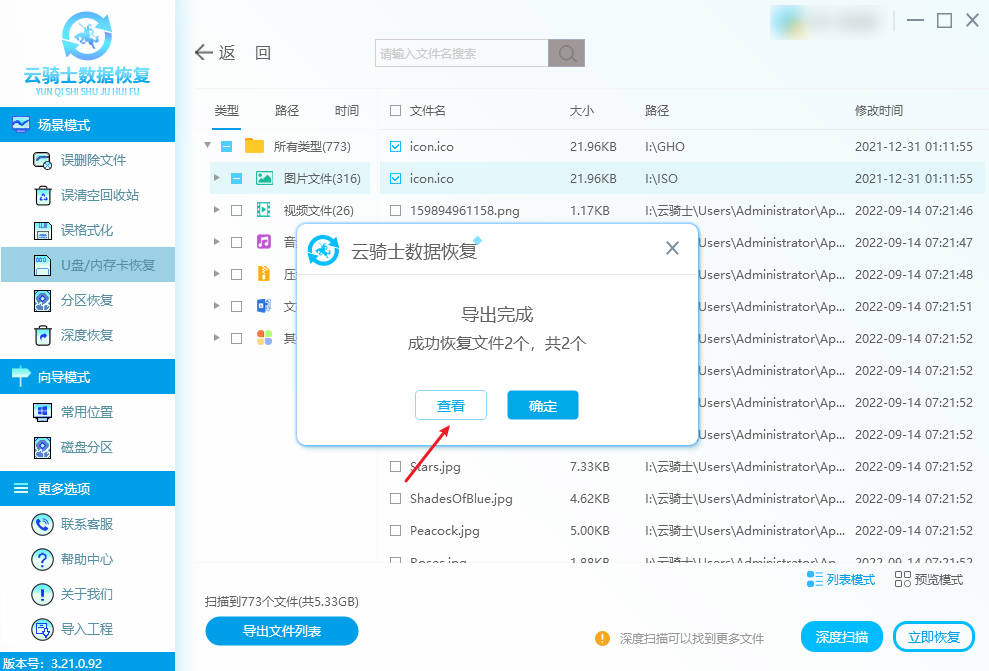This screenshot has height=671, width=989.
Task: Open 分区恢复 partition icon
Action: point(42,300)
